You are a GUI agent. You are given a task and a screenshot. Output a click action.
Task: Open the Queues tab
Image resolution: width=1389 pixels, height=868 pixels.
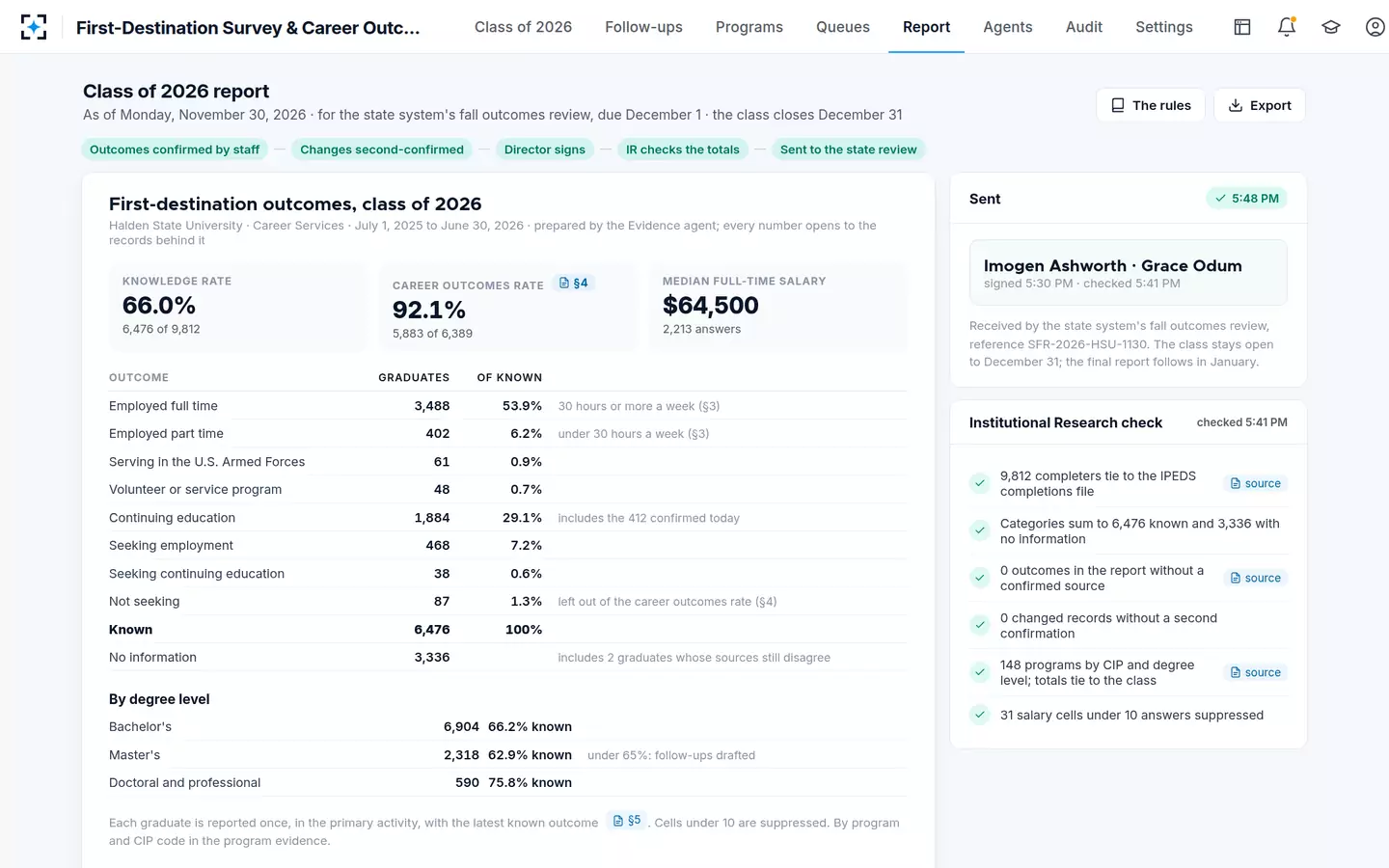point(843,27)
